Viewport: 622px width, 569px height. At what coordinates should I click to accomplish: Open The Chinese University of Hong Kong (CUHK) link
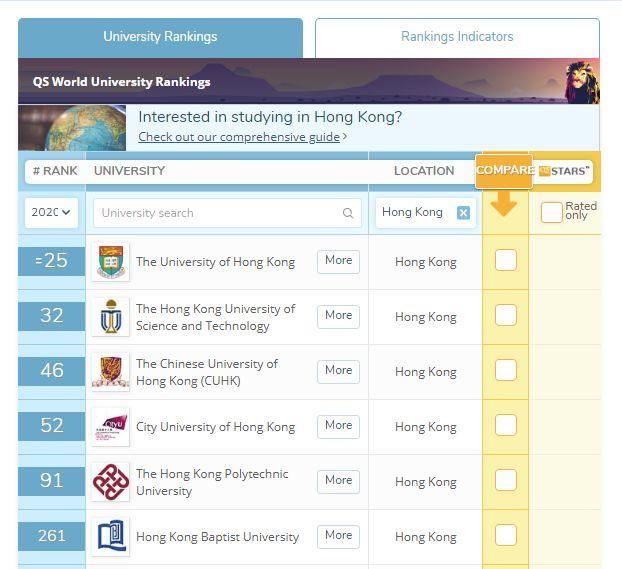[x=207, y=372]
